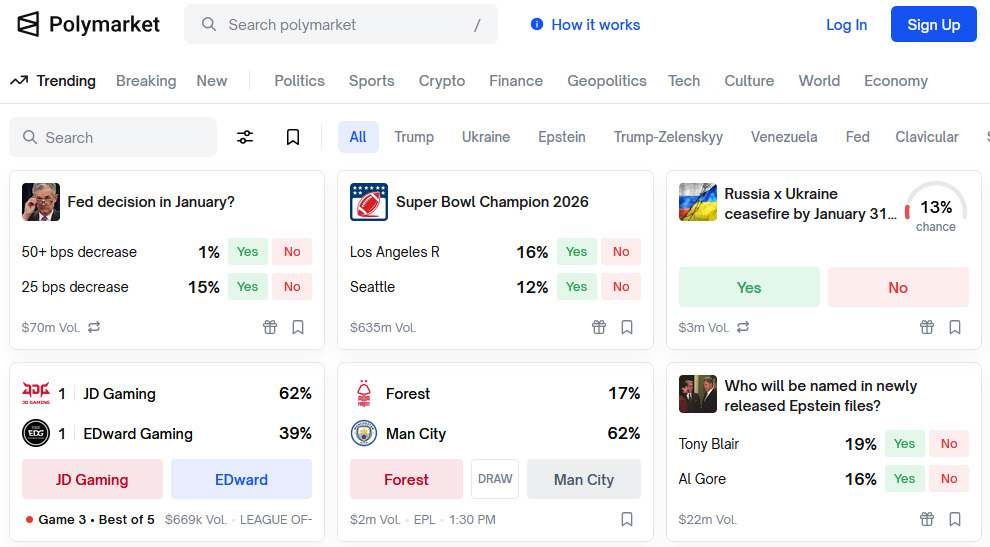The height and width of the screenshot is (547, 990).
Task: Open the Crypto category tab
Action: coord(442,81)
